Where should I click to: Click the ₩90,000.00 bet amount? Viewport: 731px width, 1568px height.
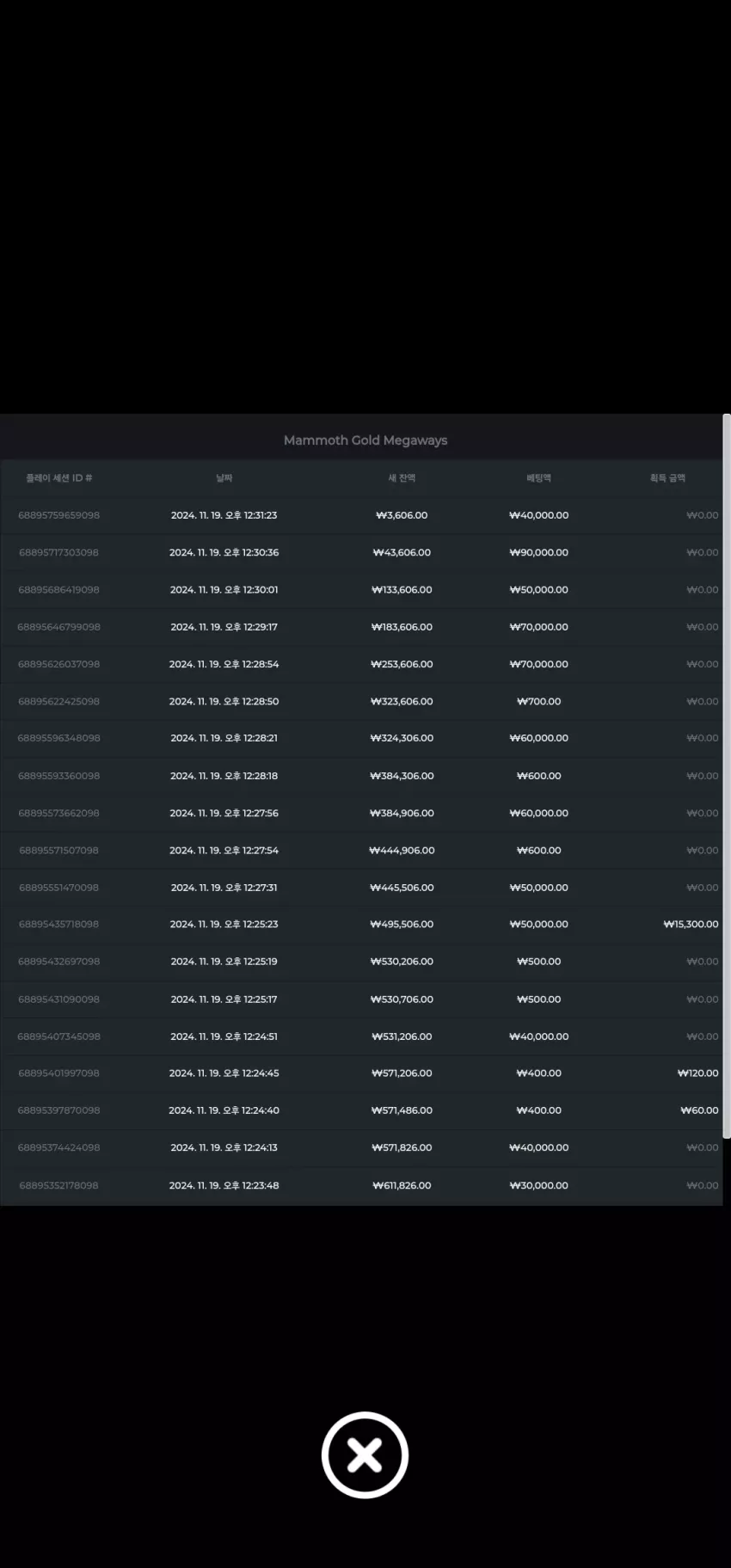coord(538,552)
